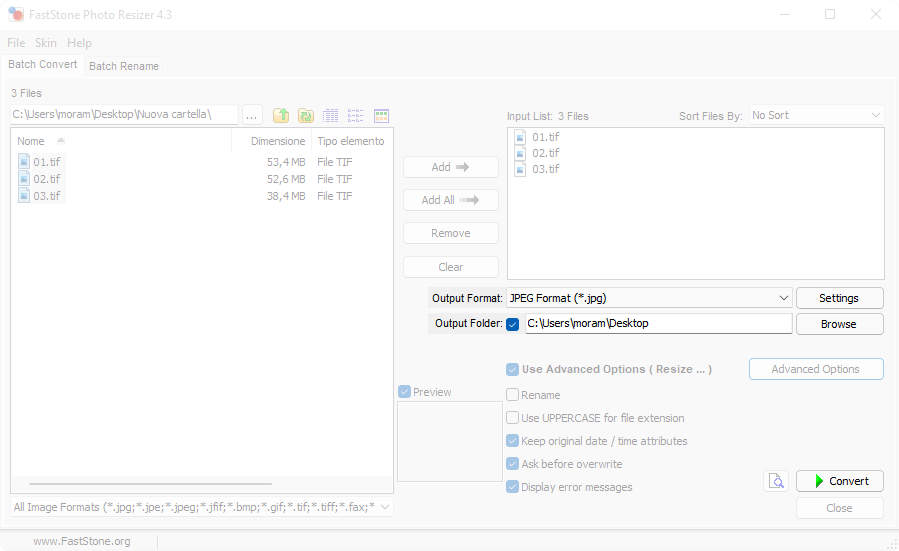Viewport: 899px width, 551px height.
Task: Click Browse for output folder
Action: [x=839, y=324]
